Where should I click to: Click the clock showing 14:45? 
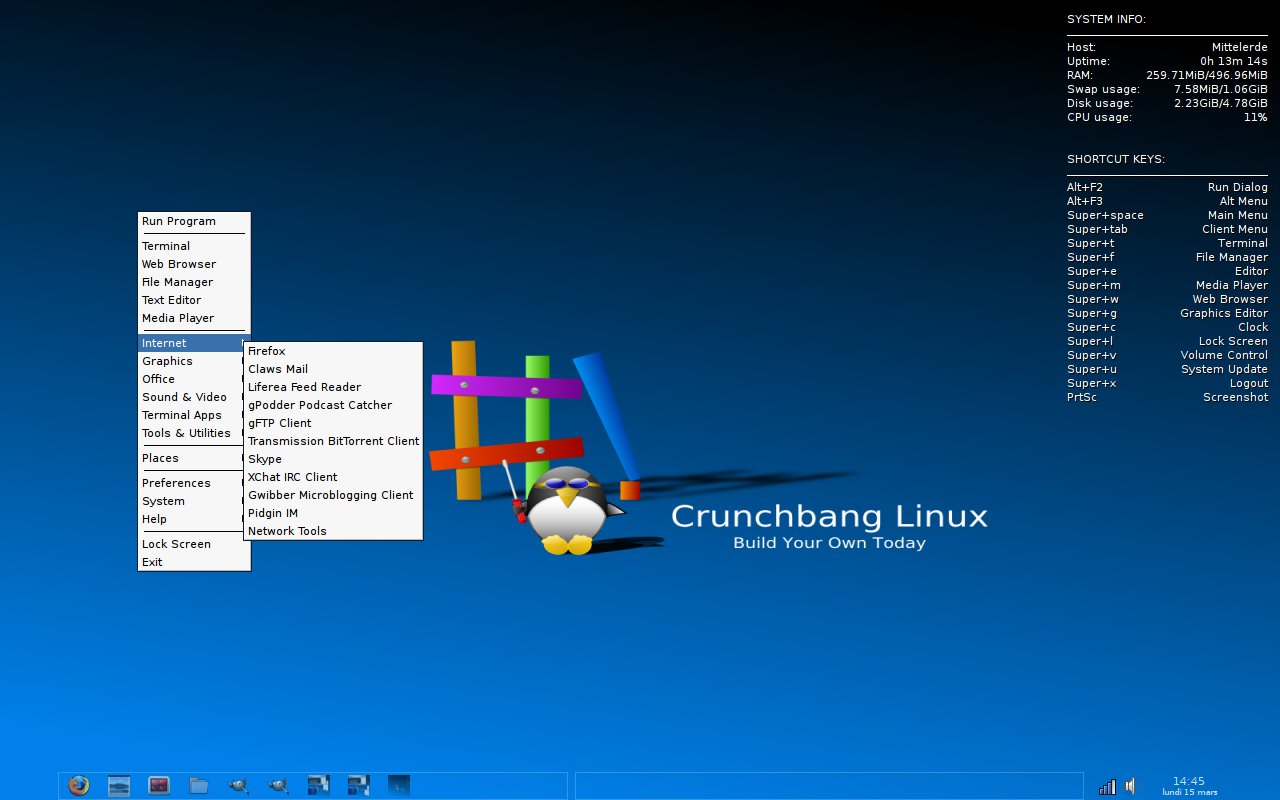click(1188, 781)
